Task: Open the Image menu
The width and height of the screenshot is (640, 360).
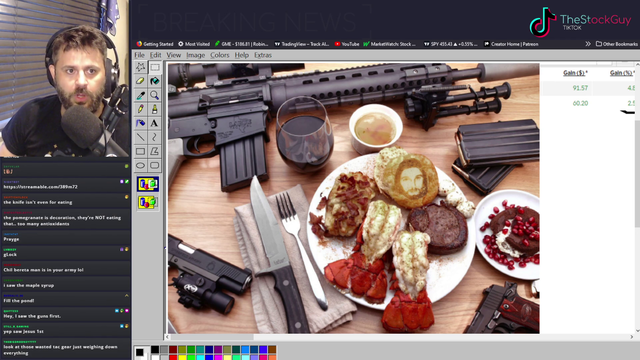Action: click(x=196, y=55)
